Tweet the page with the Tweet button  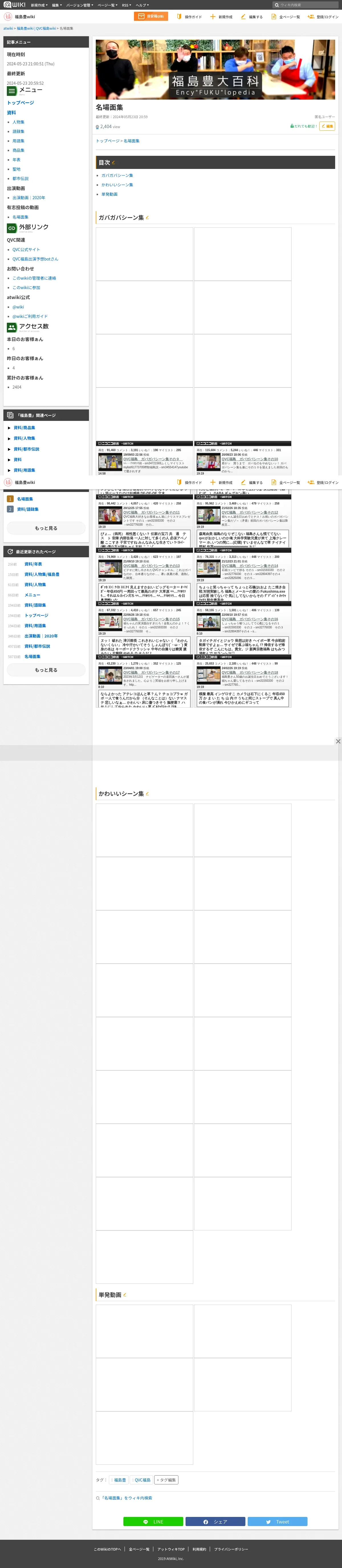[278, 1522]
